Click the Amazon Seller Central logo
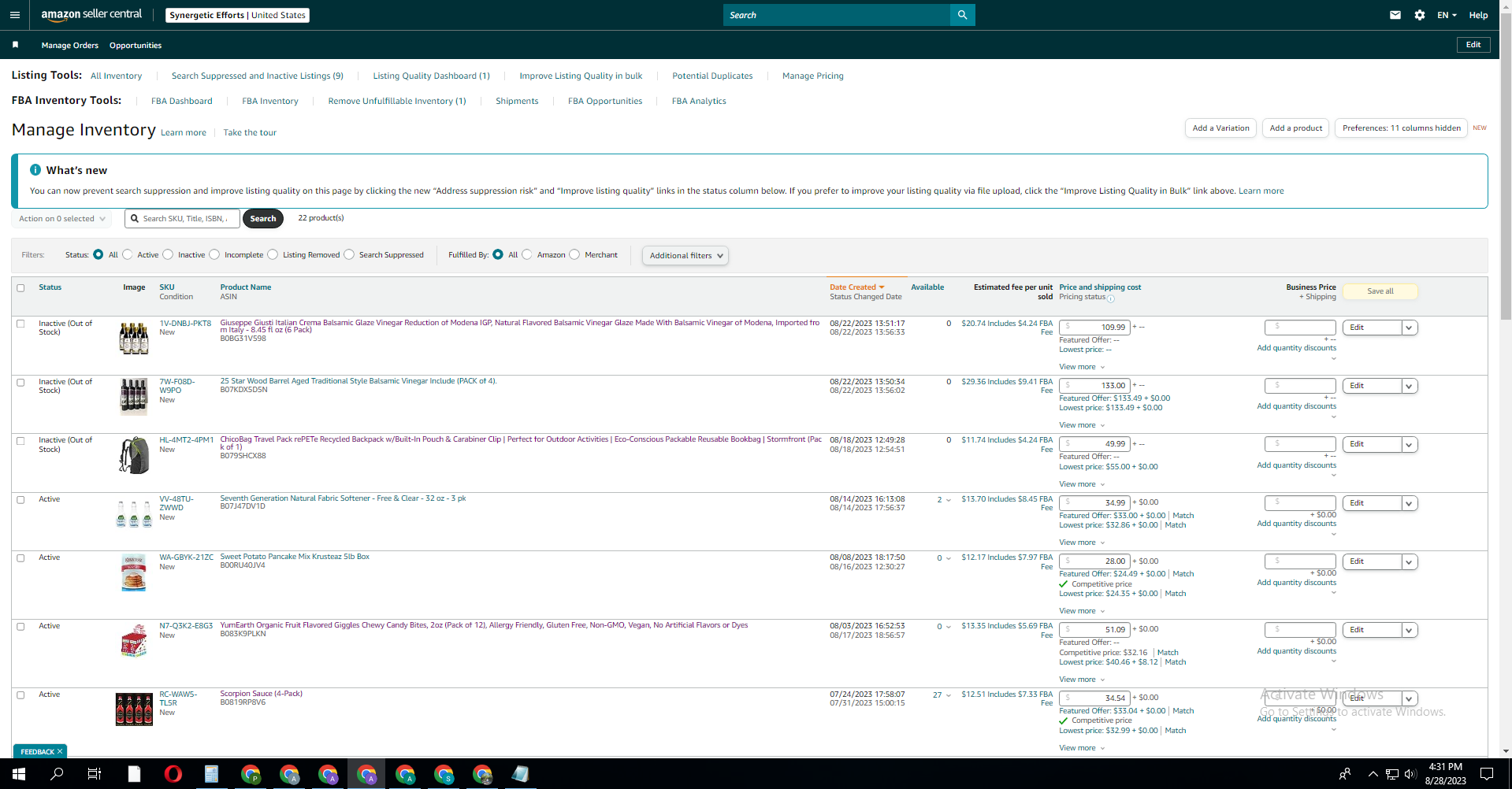Image resolution: width=1512 pixels, height=789 pixels. [x=91, y=15]
